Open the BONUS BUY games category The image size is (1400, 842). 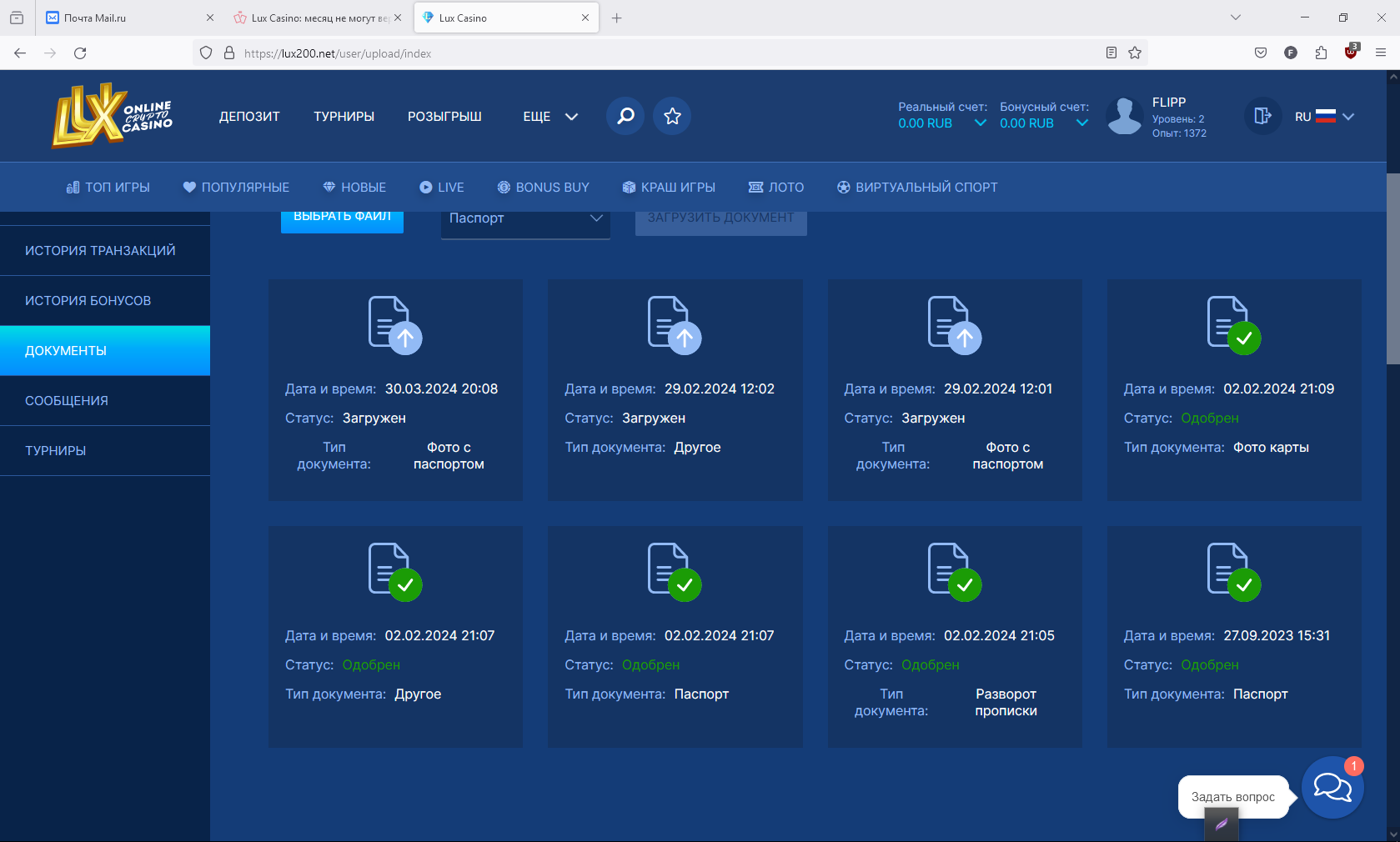(543, 188)
